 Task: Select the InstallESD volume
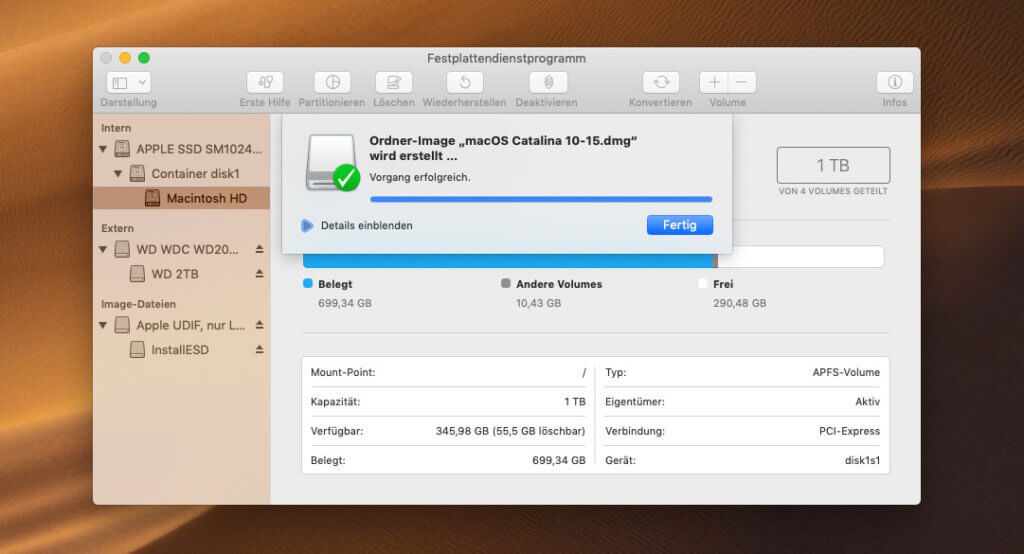(x=180, y=350)
